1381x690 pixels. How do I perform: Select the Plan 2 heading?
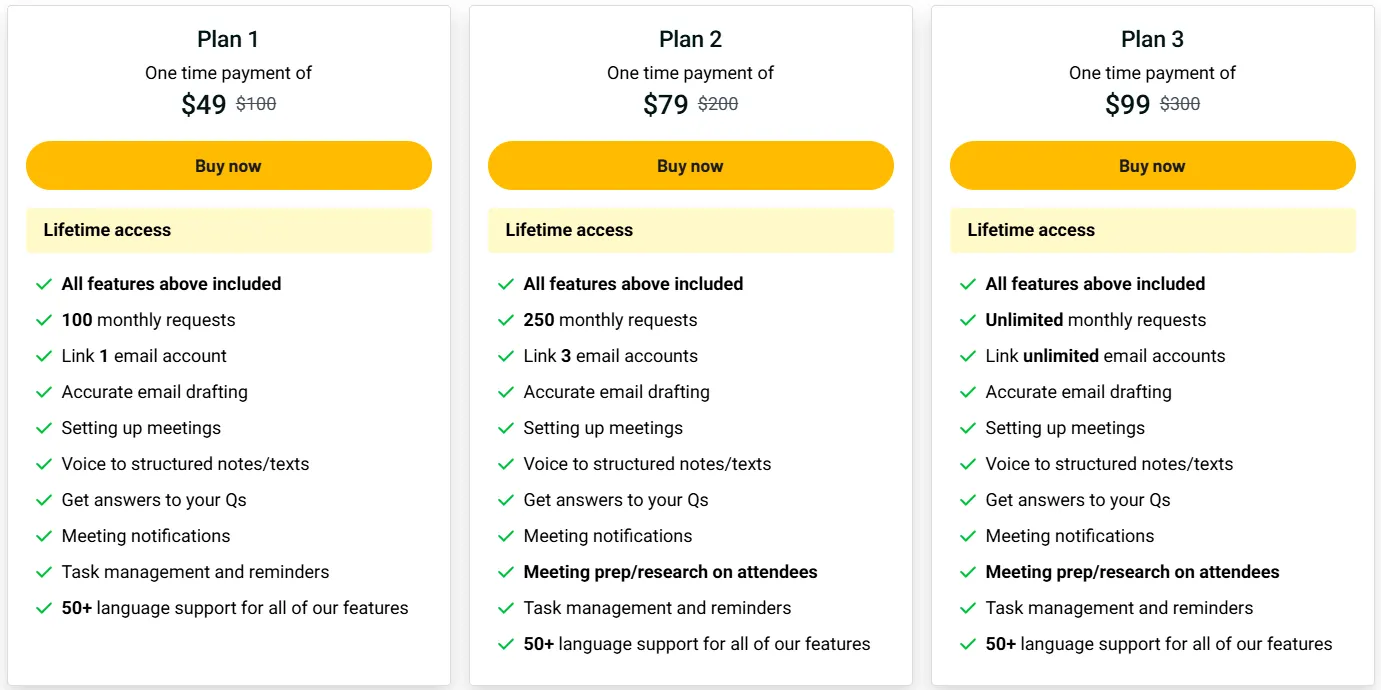(690, 39)
